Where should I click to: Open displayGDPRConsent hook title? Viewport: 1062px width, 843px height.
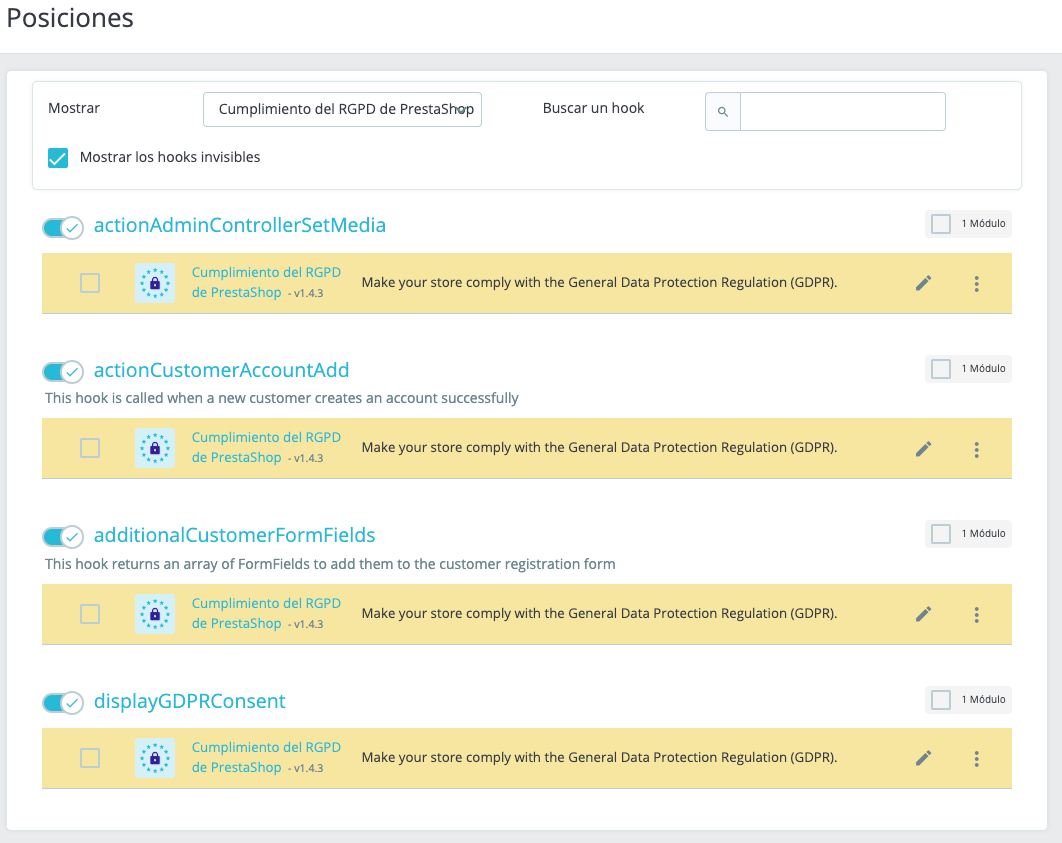tap(190, 701)
